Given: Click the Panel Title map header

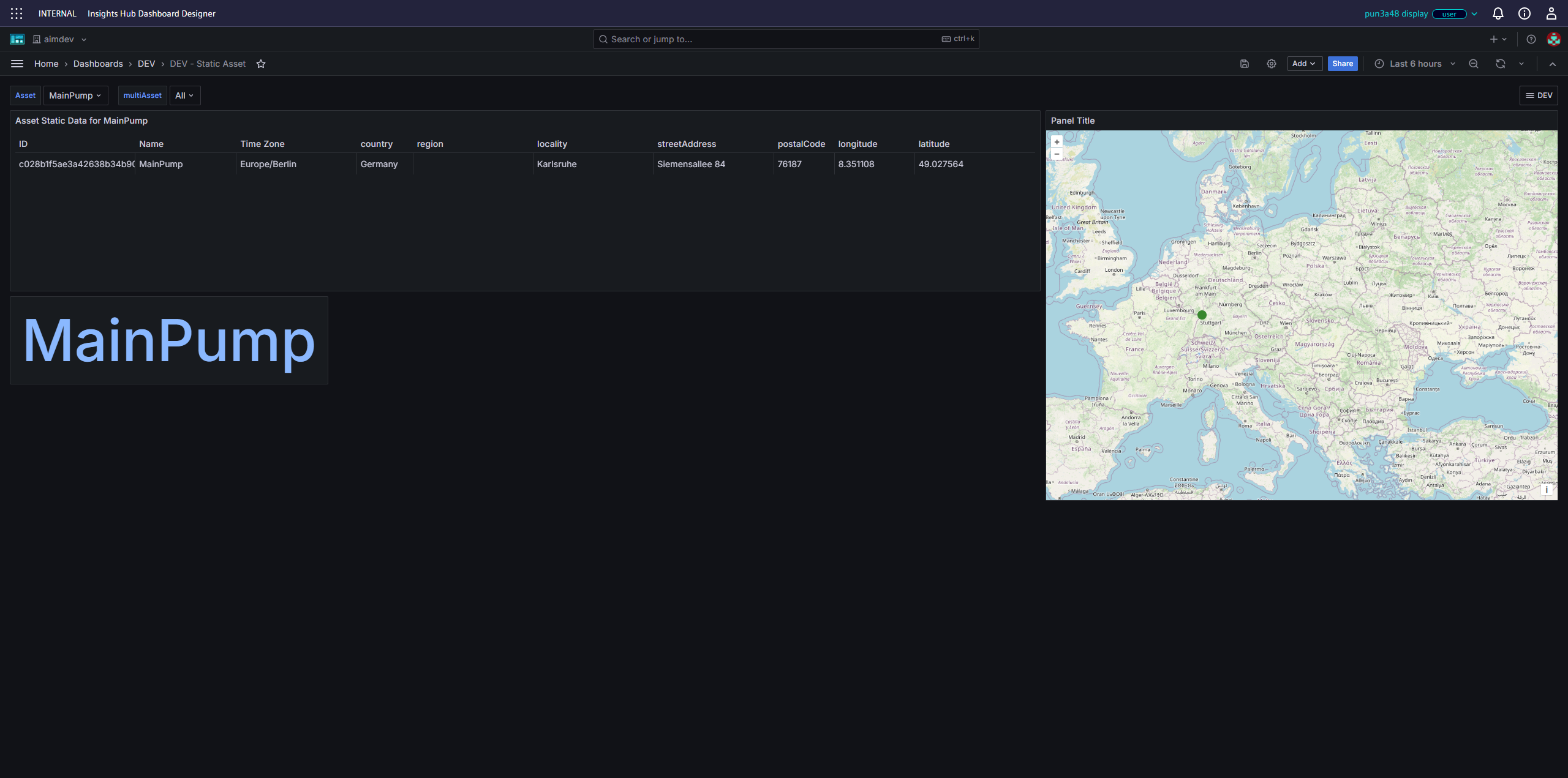Looking at the screenshot, I should 1072,121.
